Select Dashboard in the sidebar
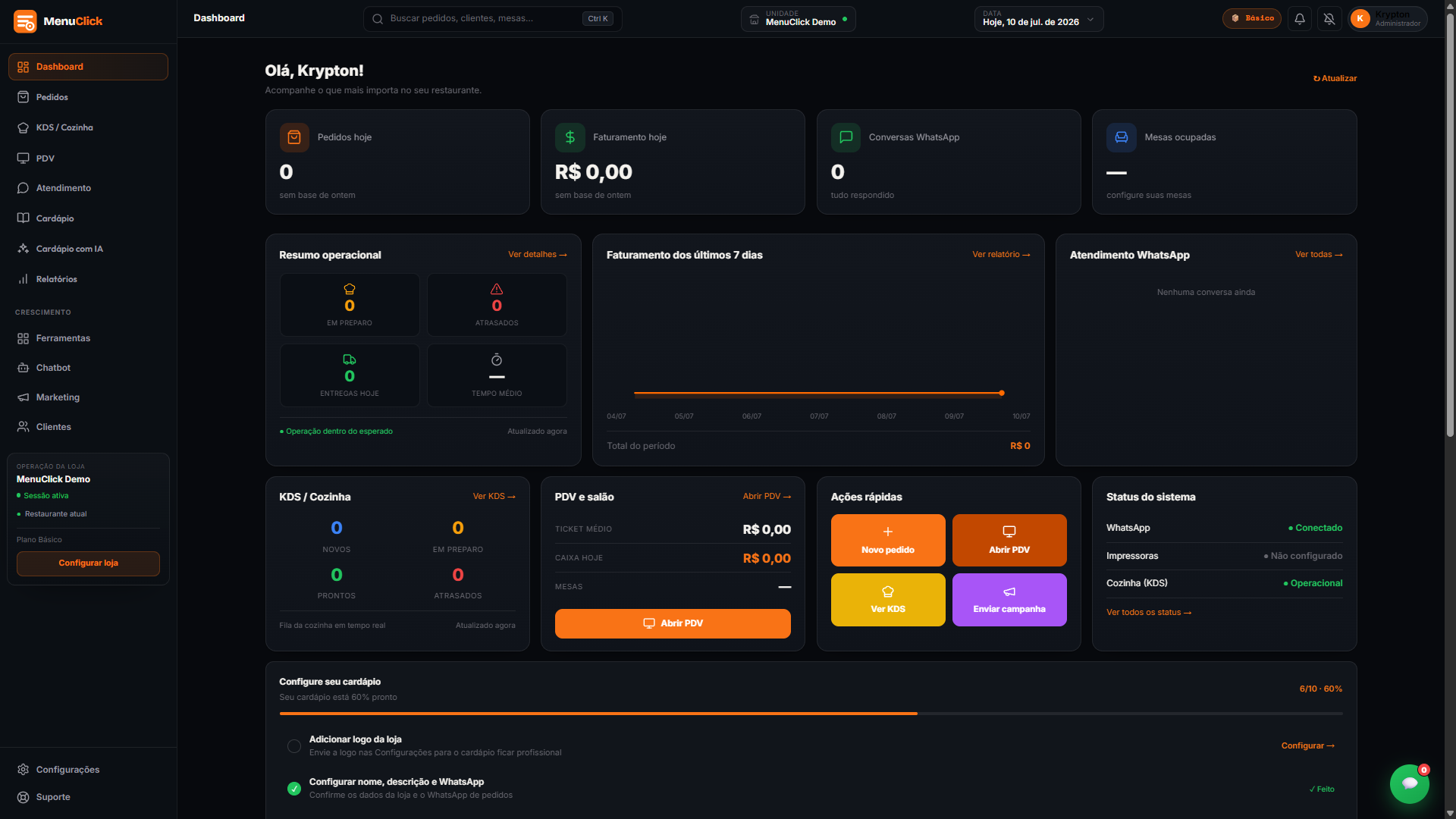Image resolution: width=1456 pixels, height=819 pixels. [x=88, y=67]
